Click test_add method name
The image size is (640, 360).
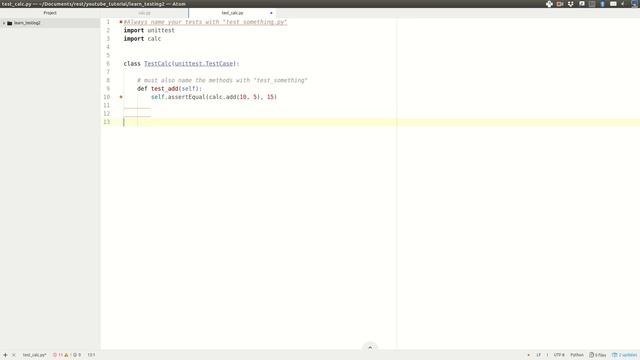pyautogui.click(x=164, y=89)
